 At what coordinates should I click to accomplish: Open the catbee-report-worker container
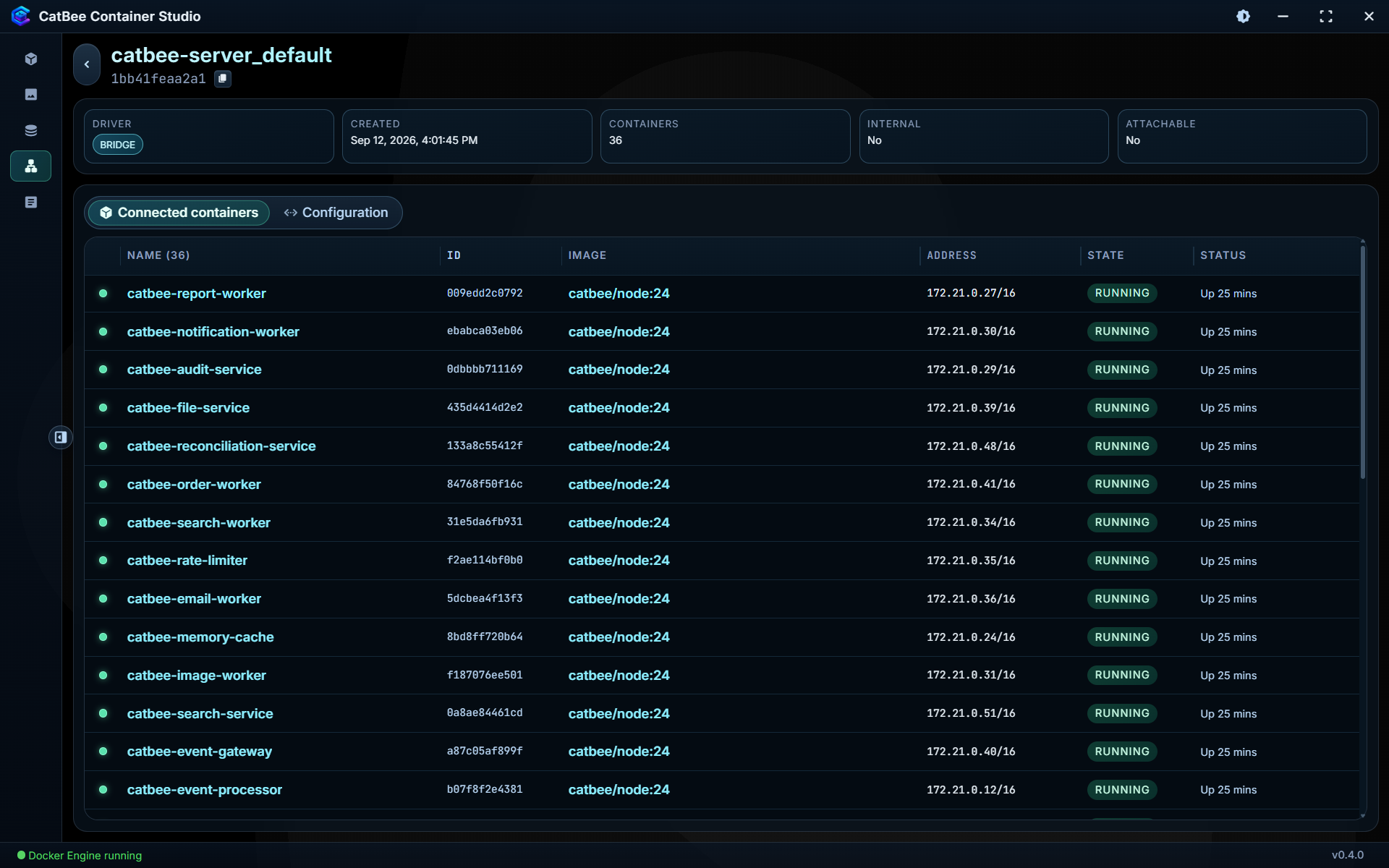tap(197, 294)
